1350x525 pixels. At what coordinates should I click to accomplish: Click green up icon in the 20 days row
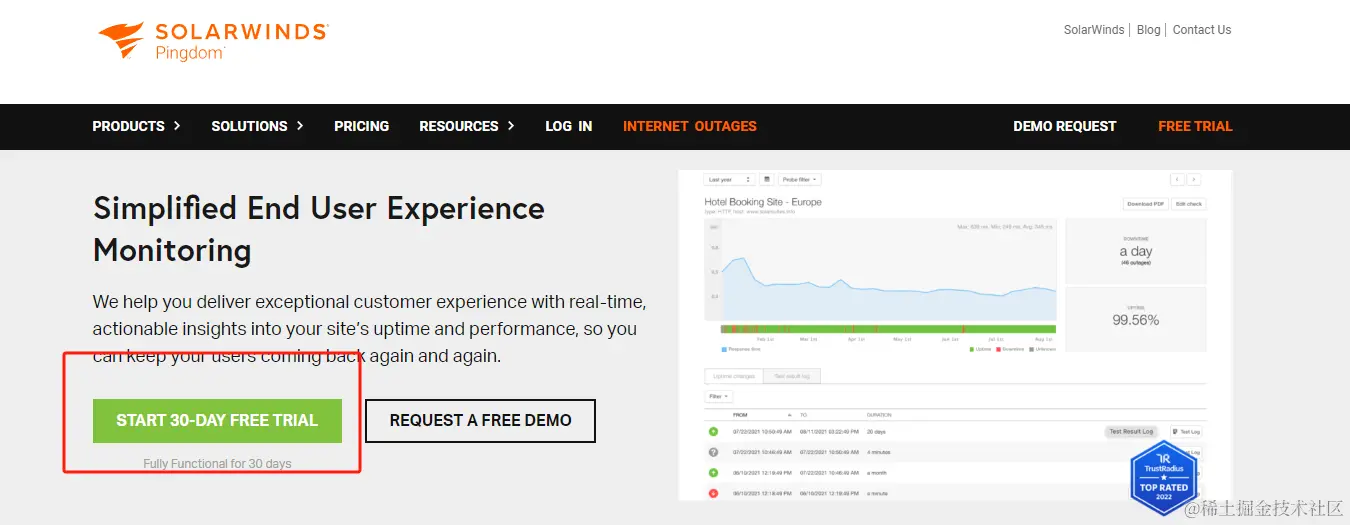click(x=713, y=431)
